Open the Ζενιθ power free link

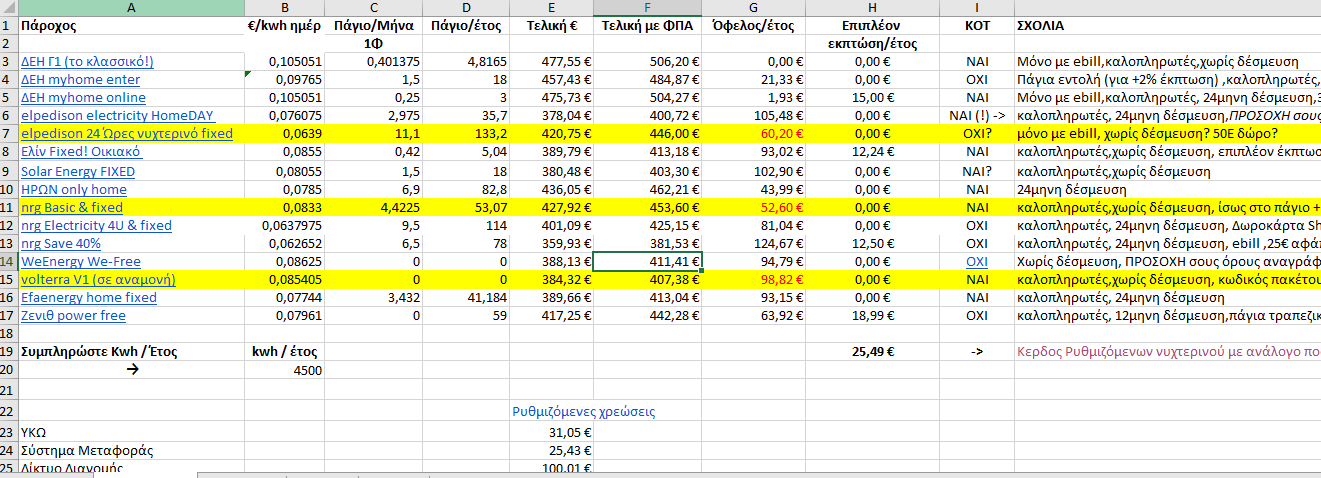tap(73, 316)
